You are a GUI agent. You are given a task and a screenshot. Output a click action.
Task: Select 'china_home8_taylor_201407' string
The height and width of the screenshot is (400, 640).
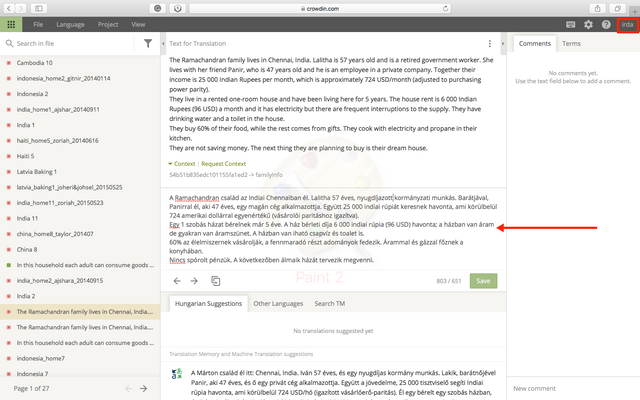(55, 234)
